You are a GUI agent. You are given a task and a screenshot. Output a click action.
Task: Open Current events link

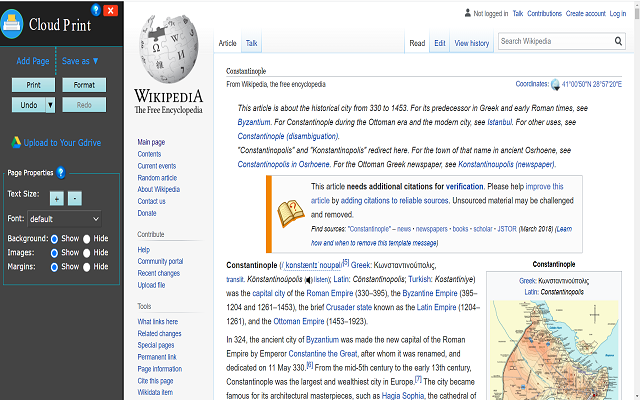(157, 166)
